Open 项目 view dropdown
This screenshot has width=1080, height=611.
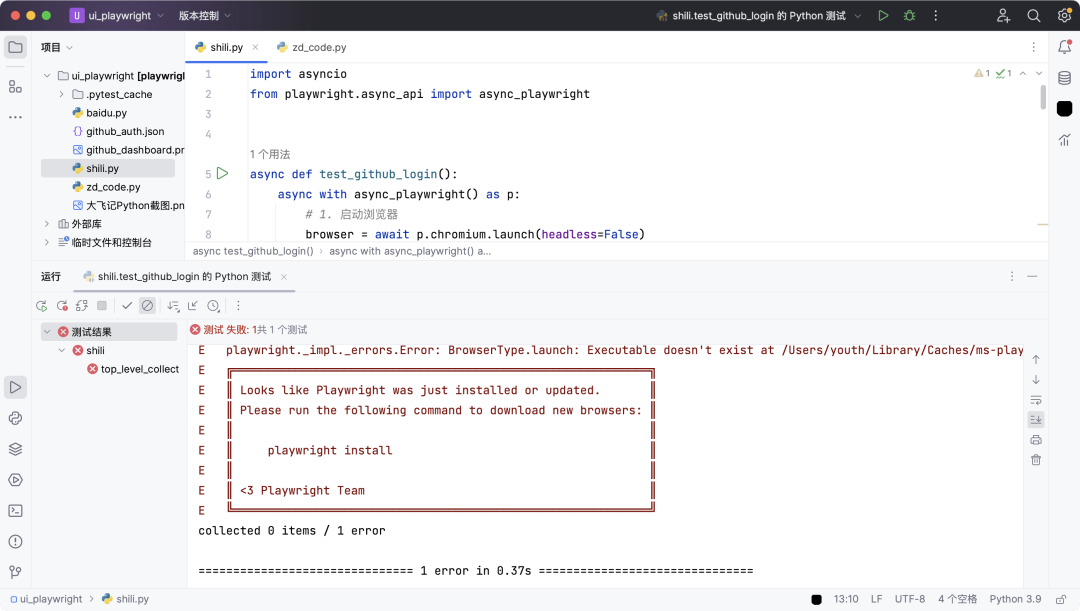[56, 48]
